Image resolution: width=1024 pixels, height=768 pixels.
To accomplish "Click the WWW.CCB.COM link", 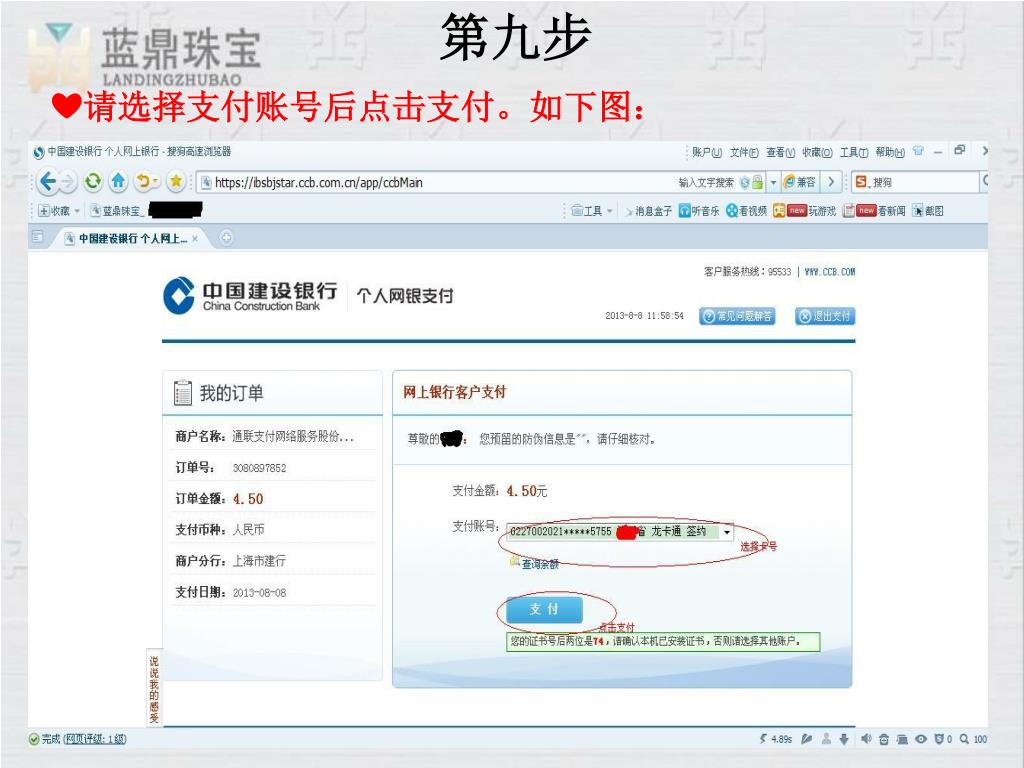I will (829, 272).
